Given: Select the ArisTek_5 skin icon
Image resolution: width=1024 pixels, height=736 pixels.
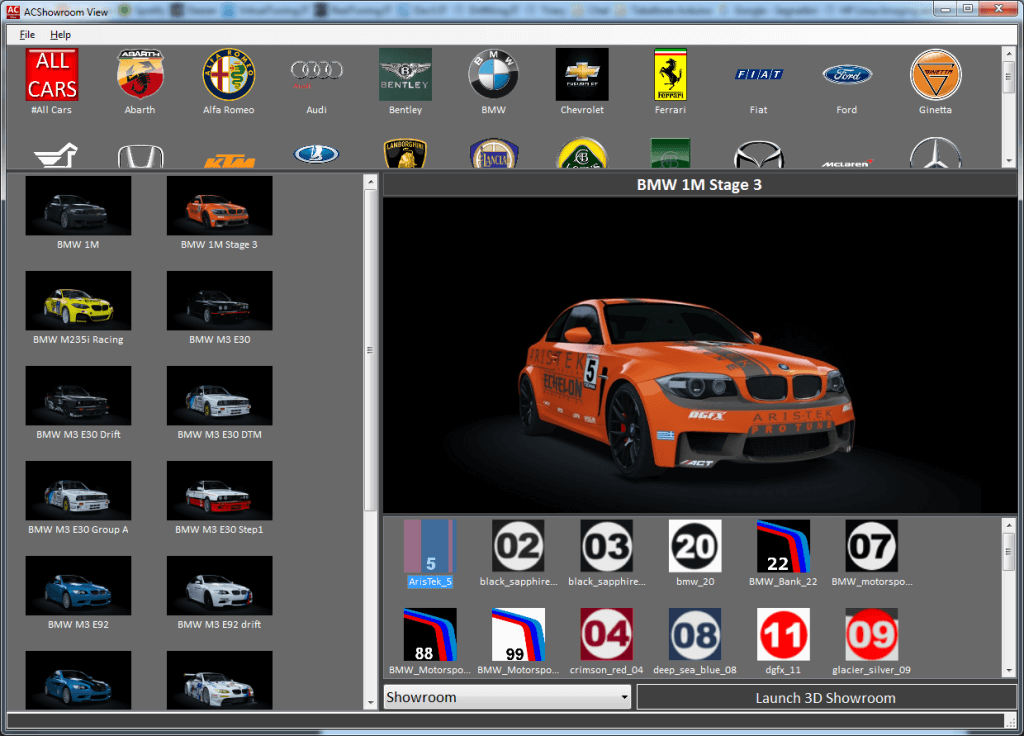Looking at the screenshot, I should tap(430, 546).
